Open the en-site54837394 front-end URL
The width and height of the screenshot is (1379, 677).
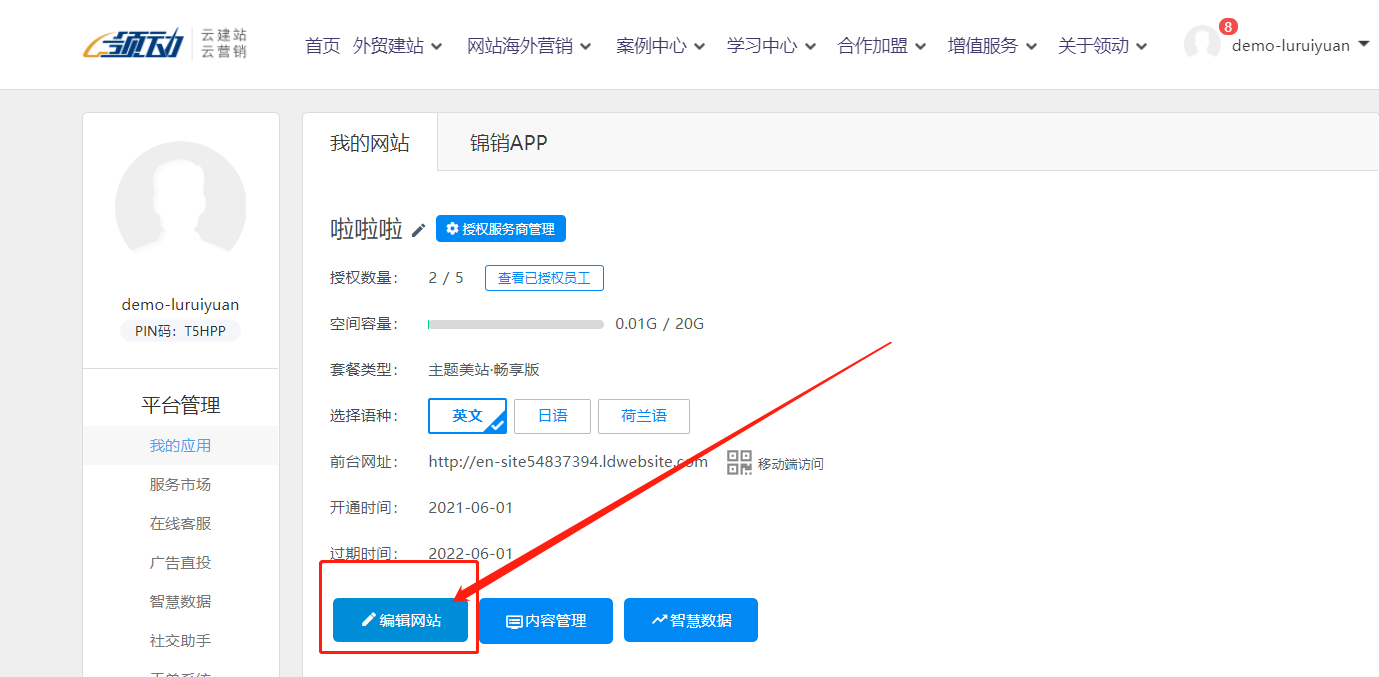[568, 462]
